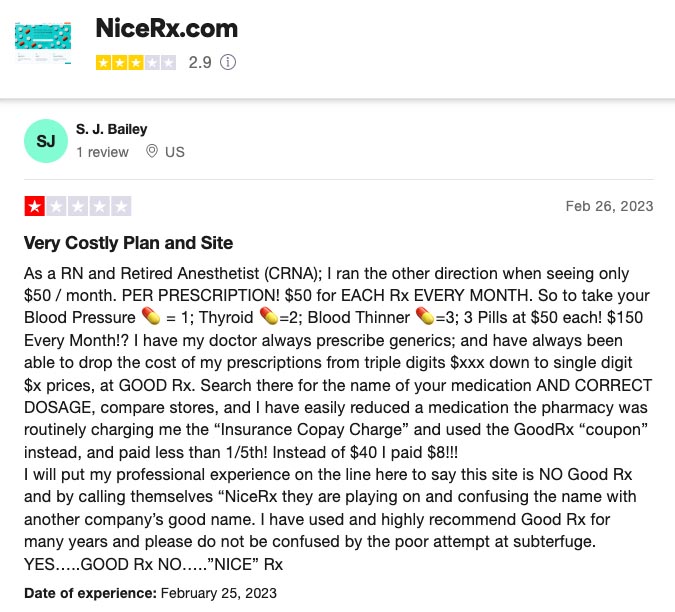Click the 'Date of experience' label

(90, 593)
